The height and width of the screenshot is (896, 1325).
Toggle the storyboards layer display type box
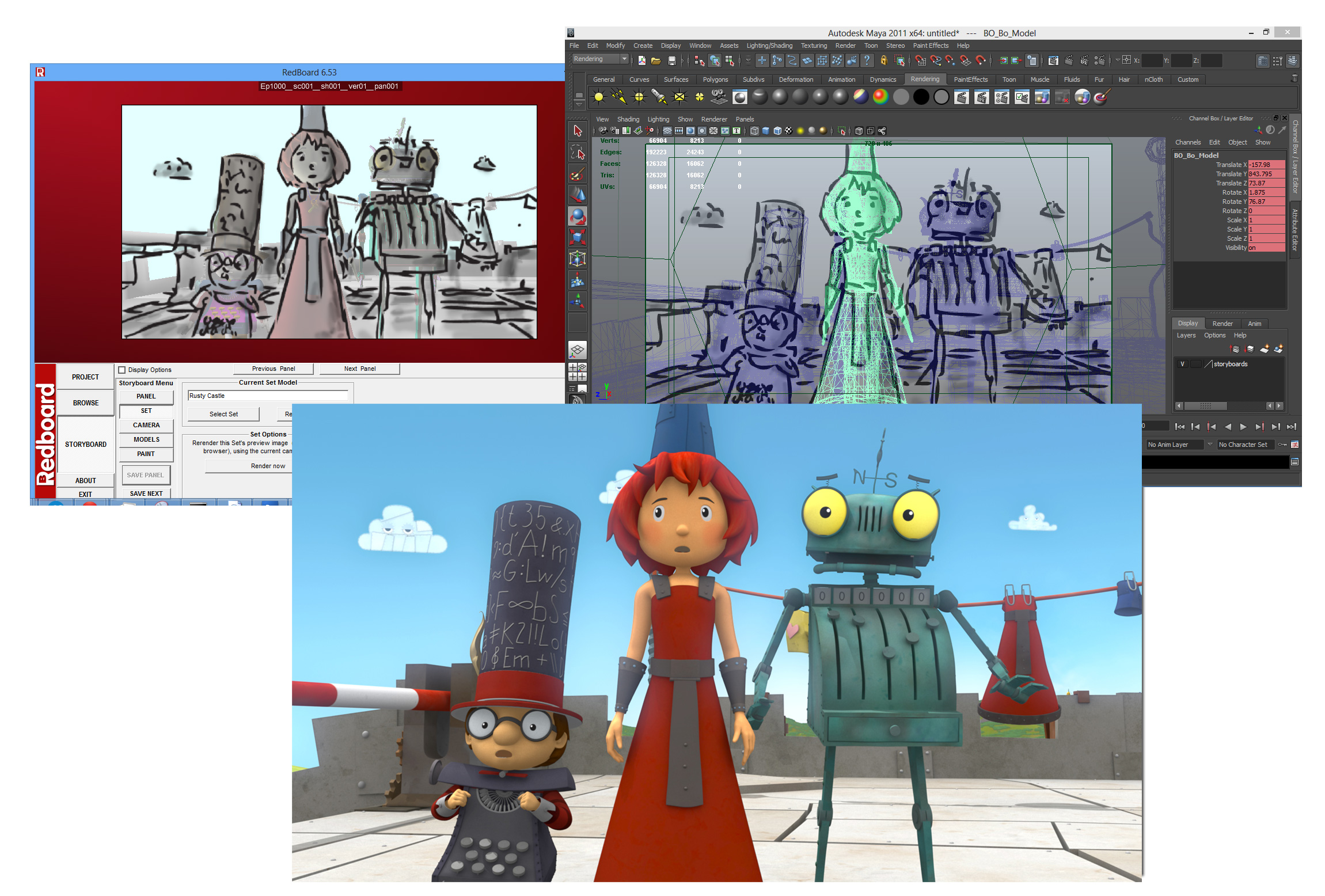[x=1196, y=364]
